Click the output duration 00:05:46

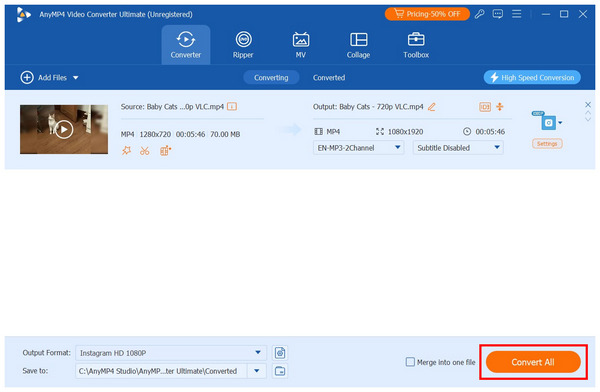pos(490,132)
